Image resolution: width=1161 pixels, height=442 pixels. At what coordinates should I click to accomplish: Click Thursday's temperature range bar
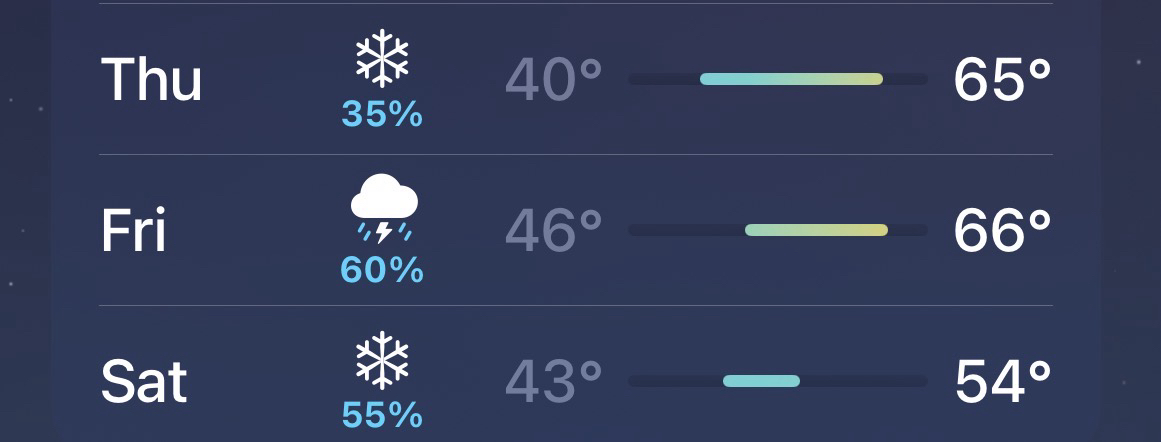click(791, 79)
